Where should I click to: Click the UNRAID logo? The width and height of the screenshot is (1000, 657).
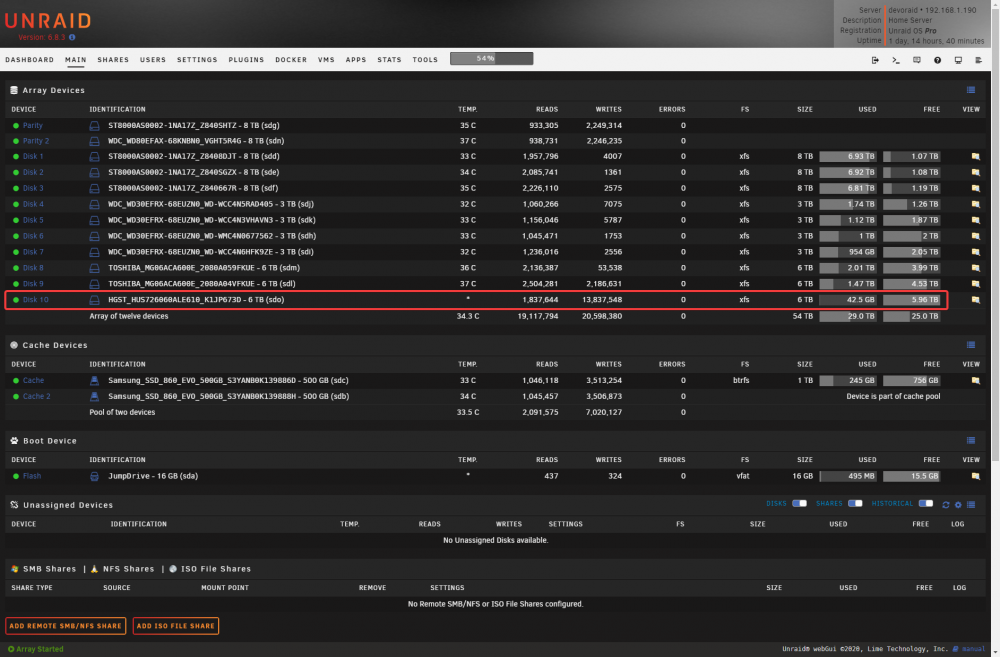[48, 21]
